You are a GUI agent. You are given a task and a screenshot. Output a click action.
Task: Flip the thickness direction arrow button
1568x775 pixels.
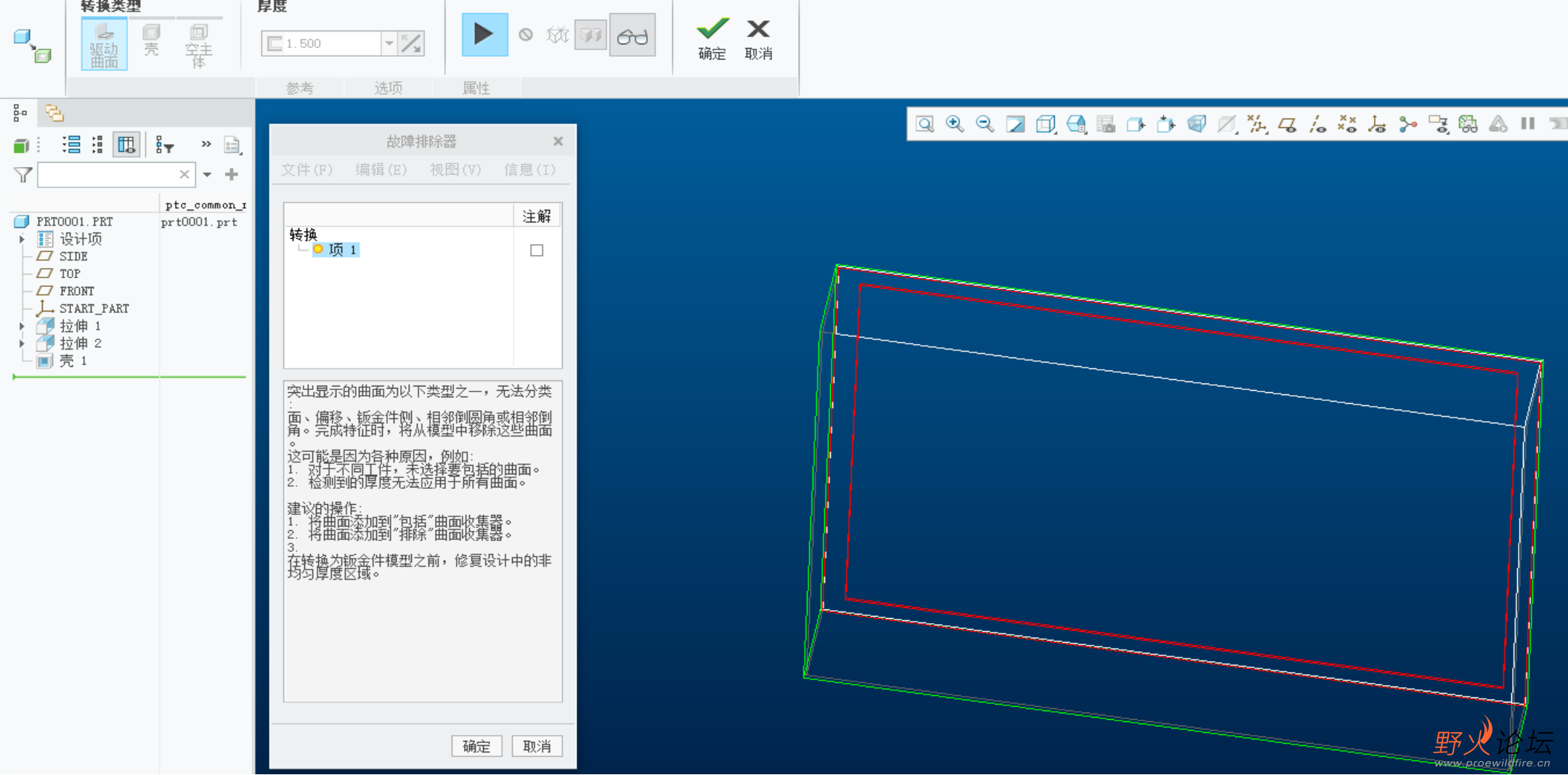tap(411, 44)
